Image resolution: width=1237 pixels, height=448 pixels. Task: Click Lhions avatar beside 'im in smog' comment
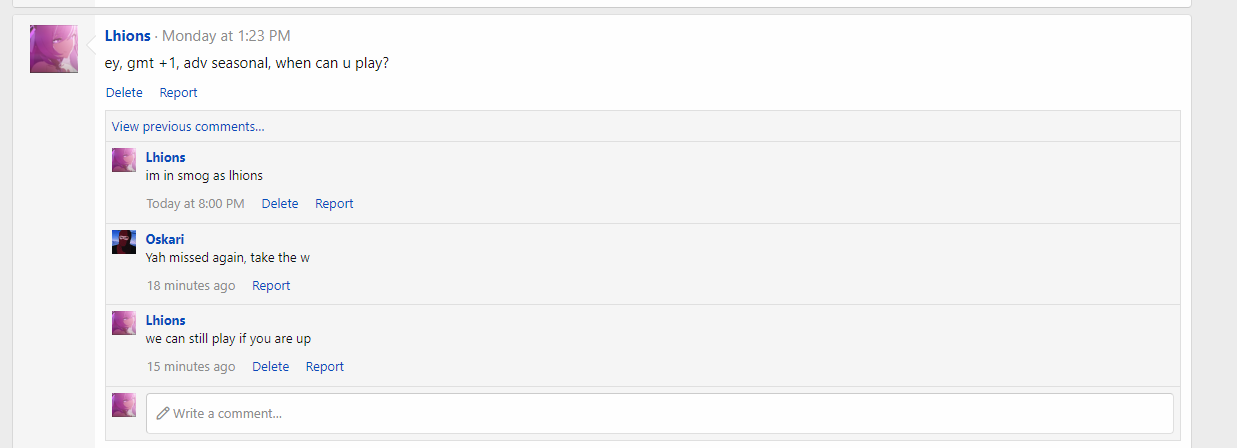tap(124, 161)
